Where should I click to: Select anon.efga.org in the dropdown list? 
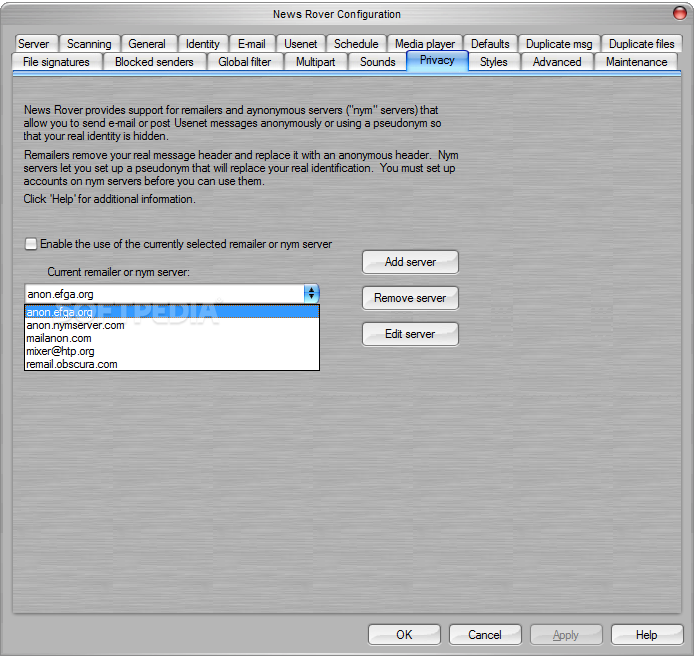172,312
